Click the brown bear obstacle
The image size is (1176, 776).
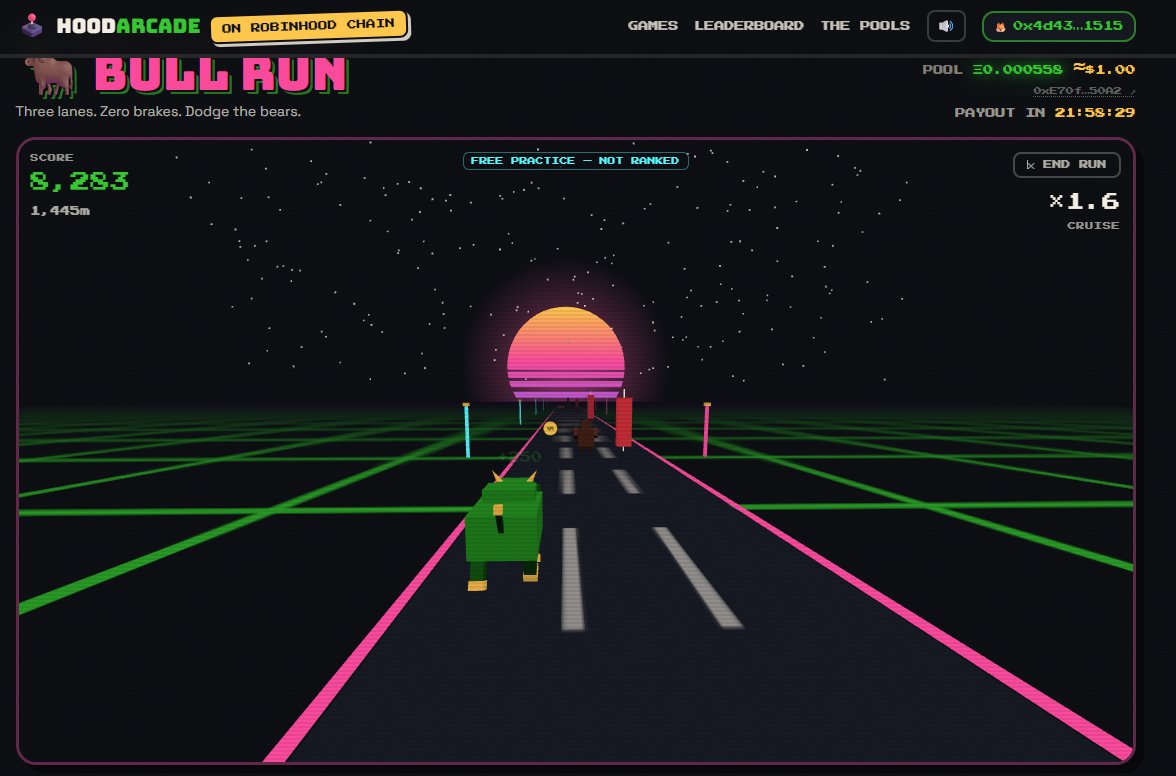[x=586, y=434]
